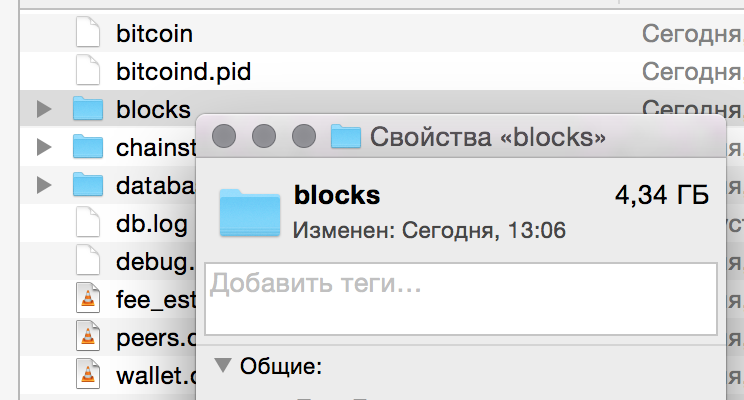Select the fee_estimates VLC cone icon
The image size is (744, 400).
click(x=88, y=298)
